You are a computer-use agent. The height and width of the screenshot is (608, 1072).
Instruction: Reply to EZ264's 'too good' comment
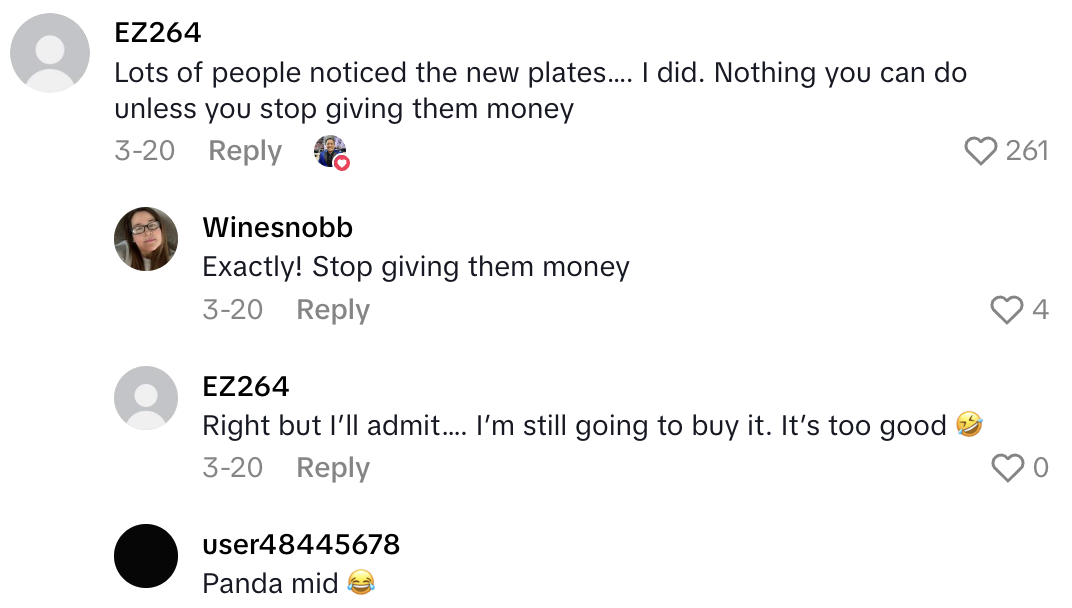pos(333,468)
